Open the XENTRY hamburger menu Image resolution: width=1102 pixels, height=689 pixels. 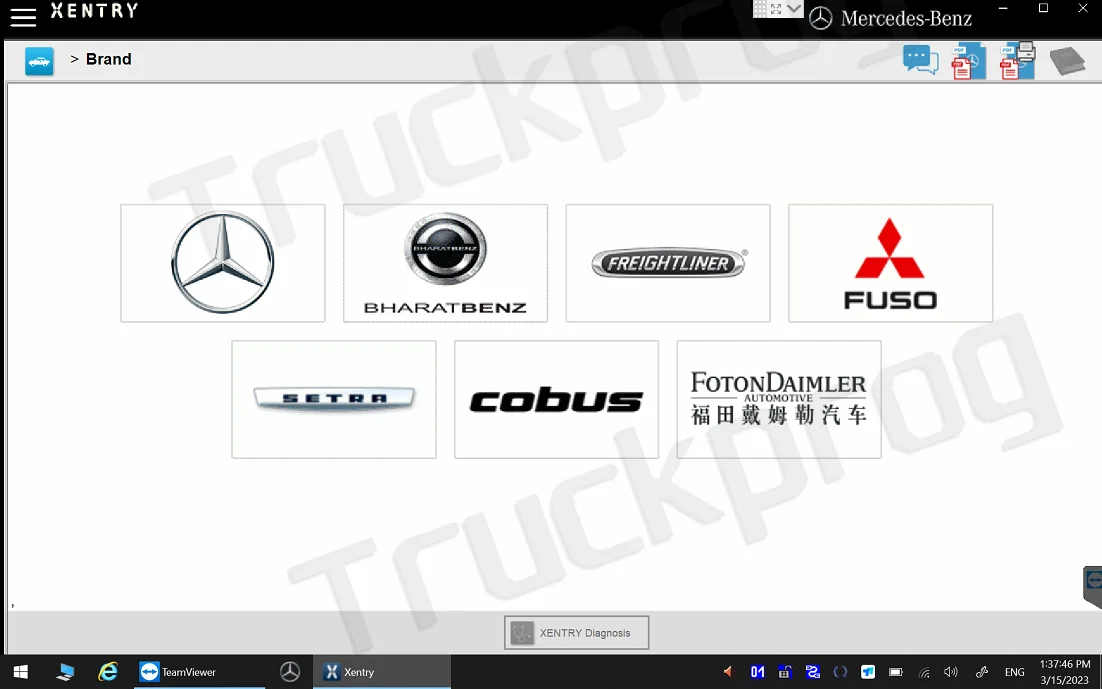tap(22, 18)
